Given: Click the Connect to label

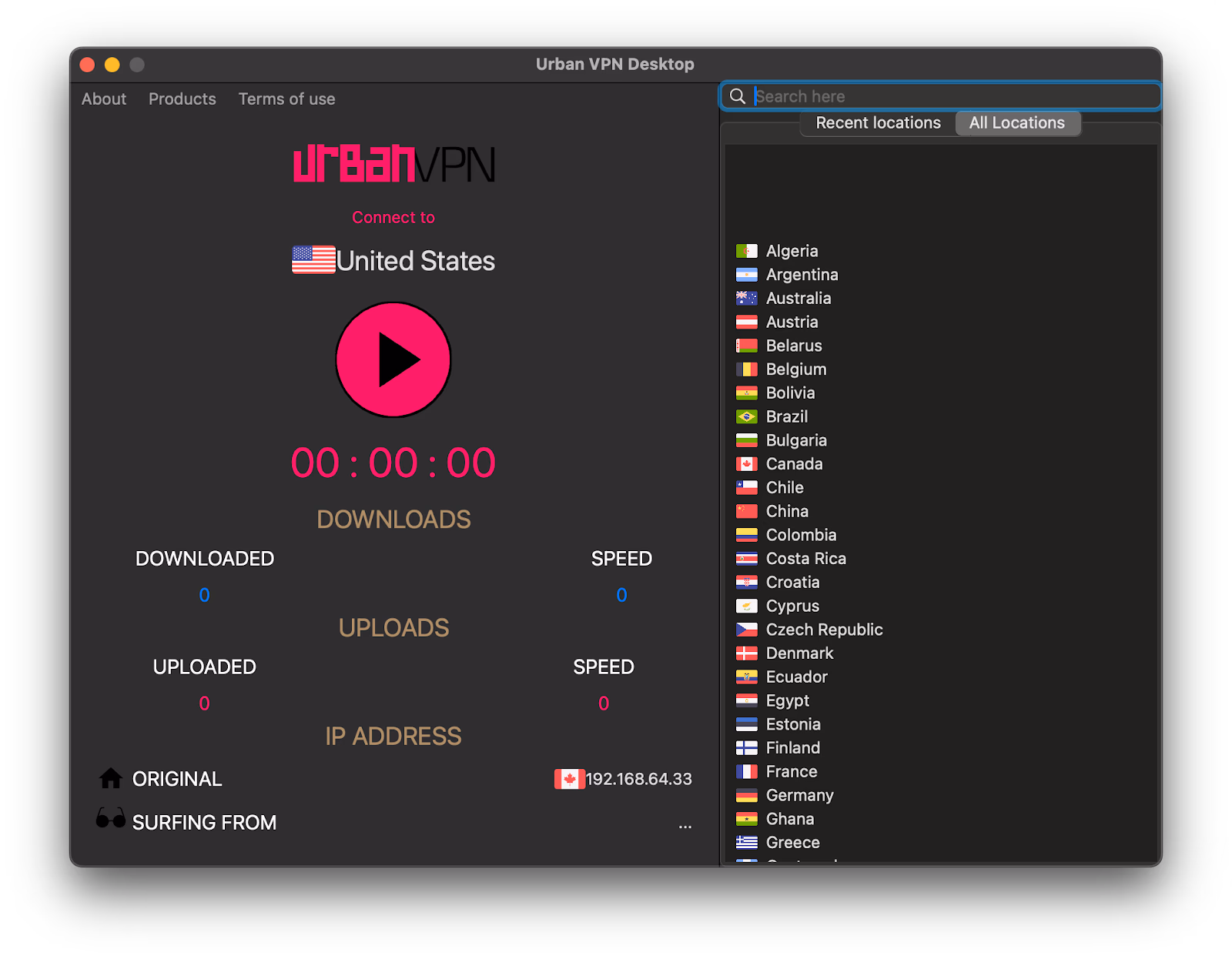Looking at the screenshot, I should click(x=393, y=218).
